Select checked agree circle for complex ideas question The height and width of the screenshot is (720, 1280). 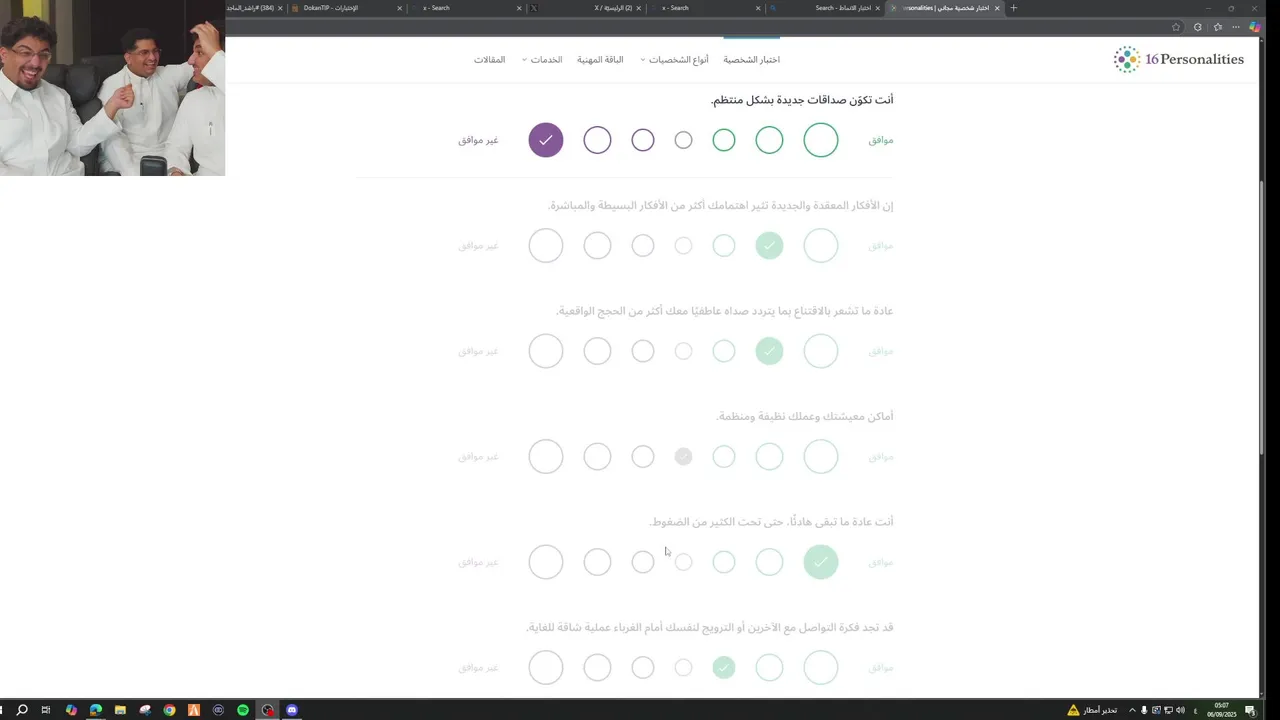coord(769,245)
